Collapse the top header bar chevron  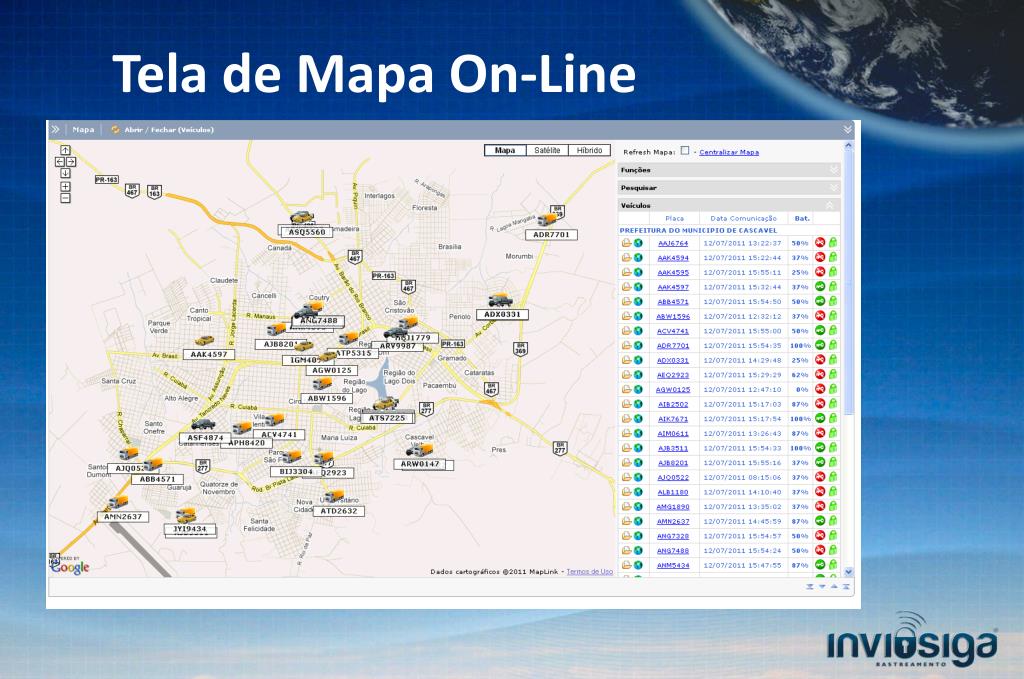point(848,129)
